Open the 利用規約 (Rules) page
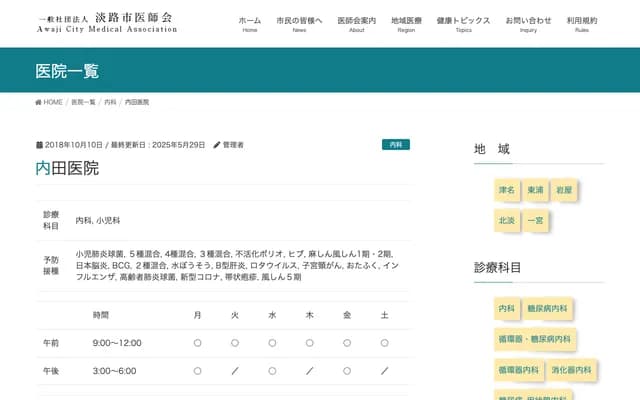The width and height of the screenshot is (640, 400). click(581, 24)
